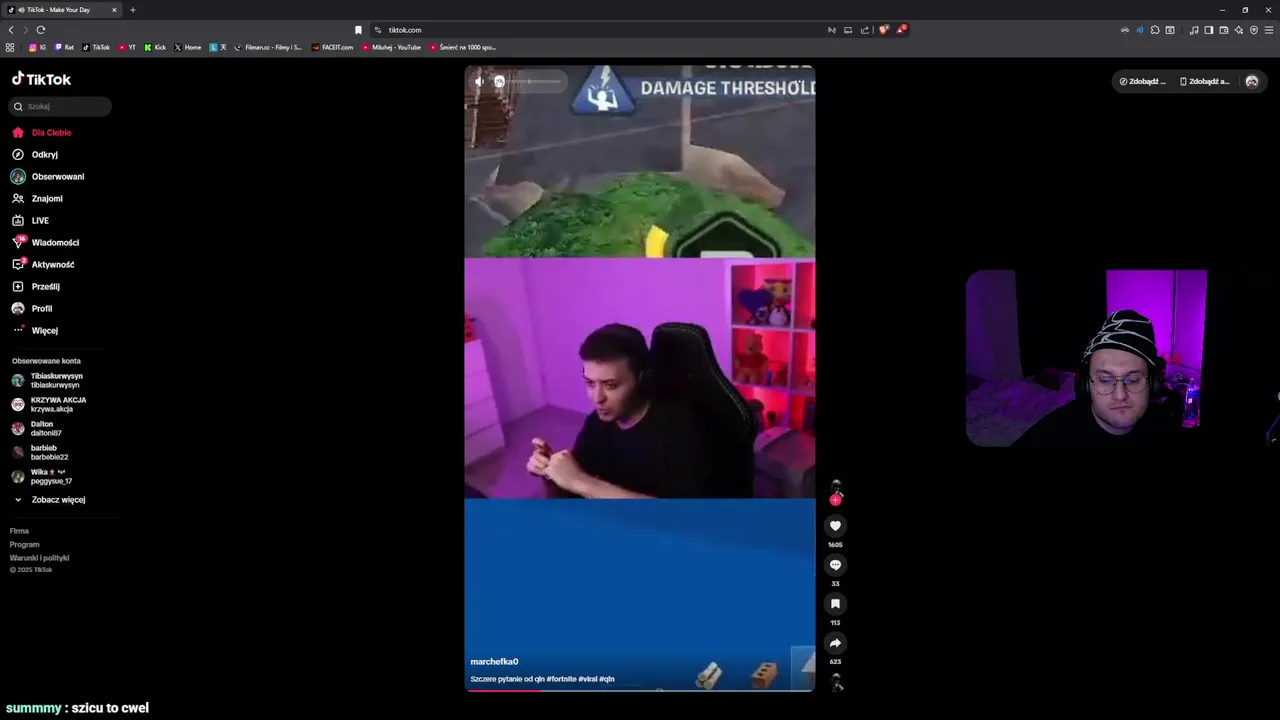The height and width of the screenshot is (720, 1280).
Task: Open Filman.cc bookmark
Action: [x=268, y=47]
